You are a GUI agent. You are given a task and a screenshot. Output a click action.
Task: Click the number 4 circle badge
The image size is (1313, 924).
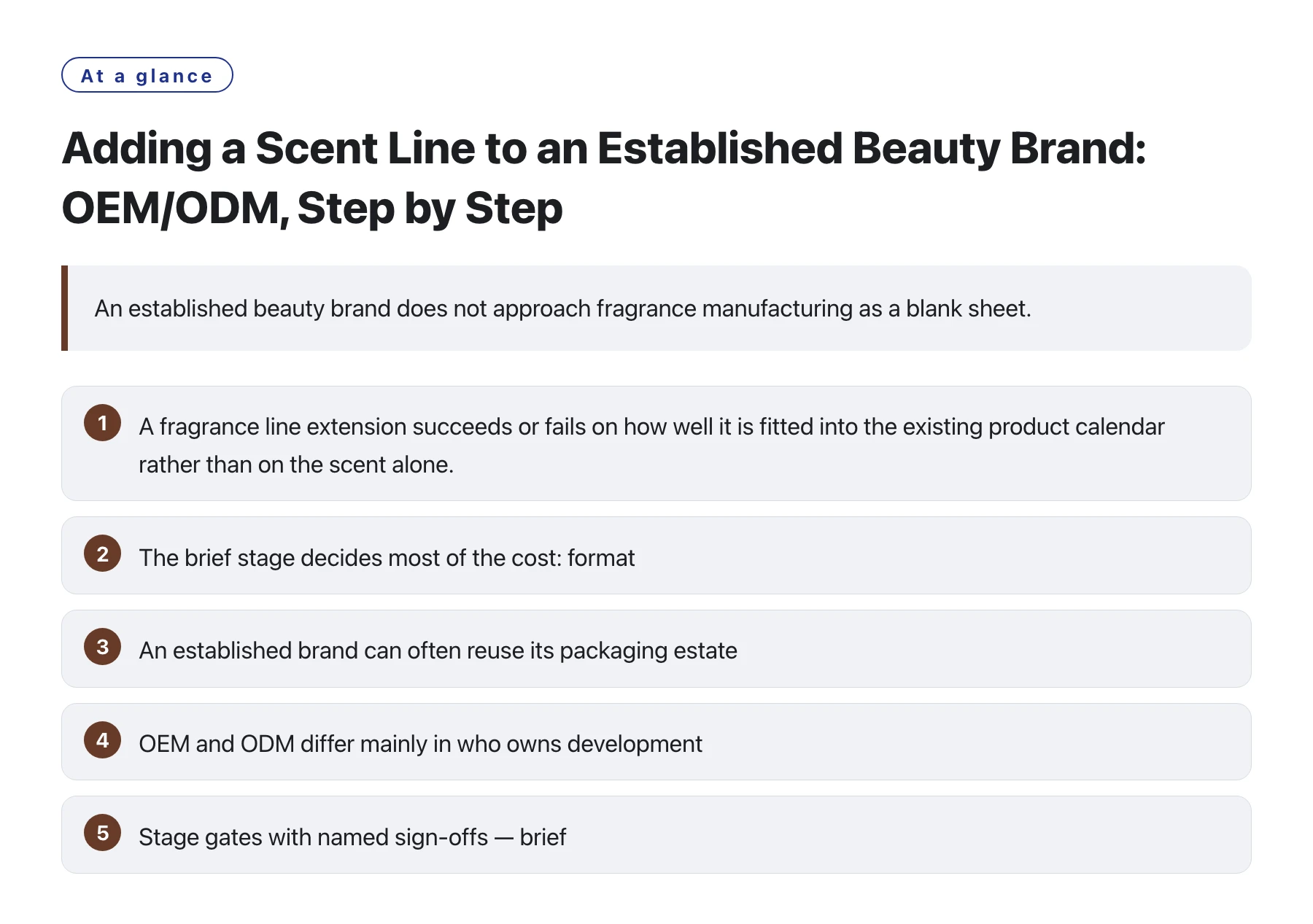[x=102, y=740]
